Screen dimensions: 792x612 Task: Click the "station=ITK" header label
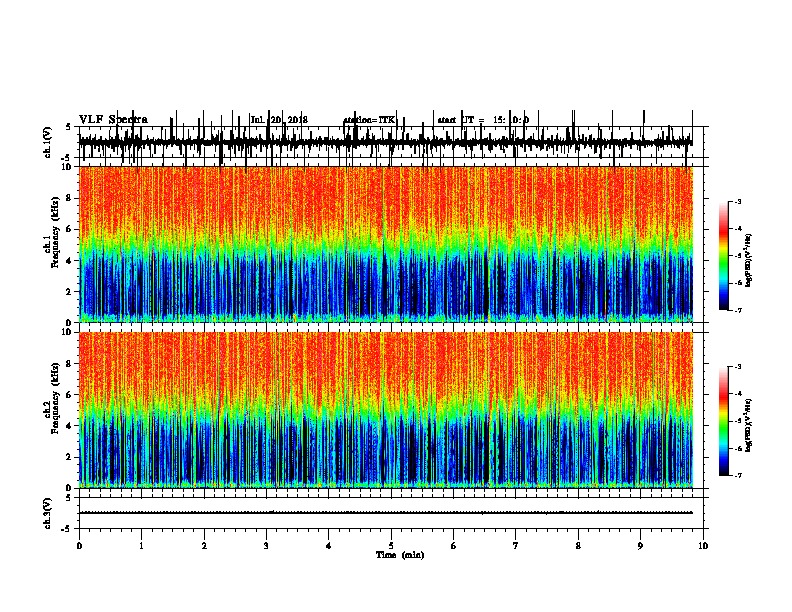(369, 120)
